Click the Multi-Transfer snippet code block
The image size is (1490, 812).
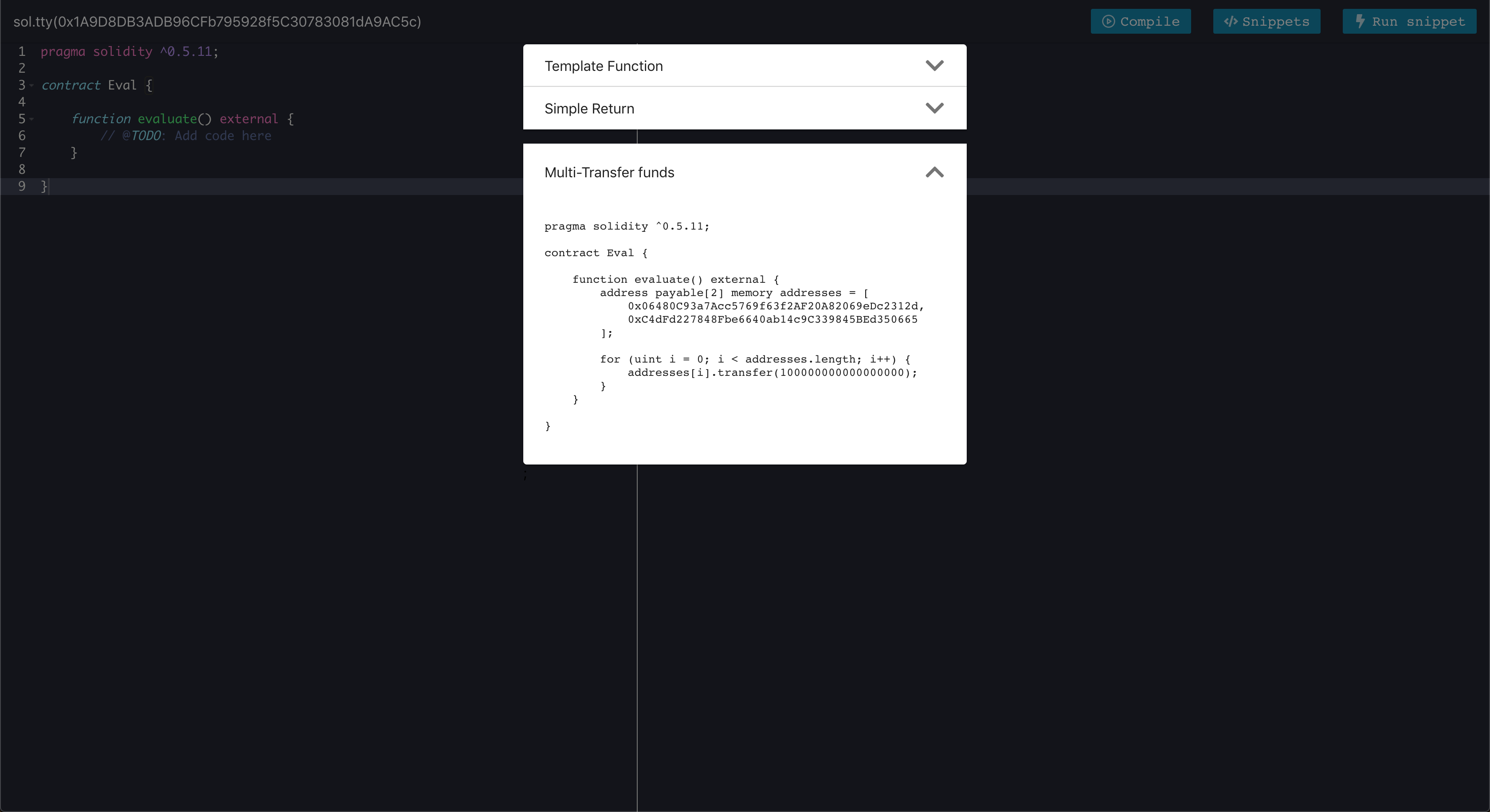pyautogui.click(x=735, y=327)
